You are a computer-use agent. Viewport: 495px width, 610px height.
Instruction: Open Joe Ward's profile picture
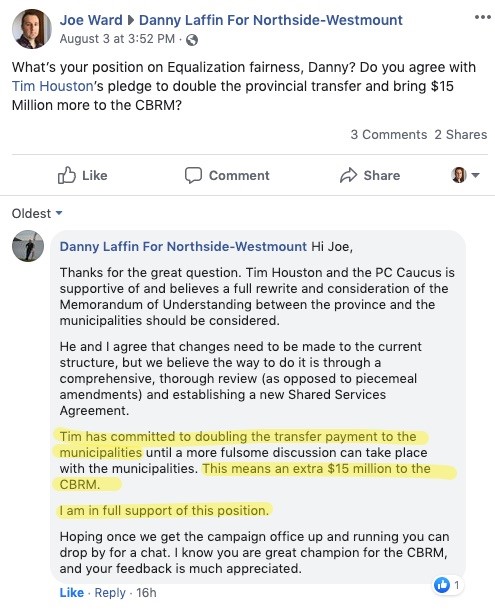32,28
